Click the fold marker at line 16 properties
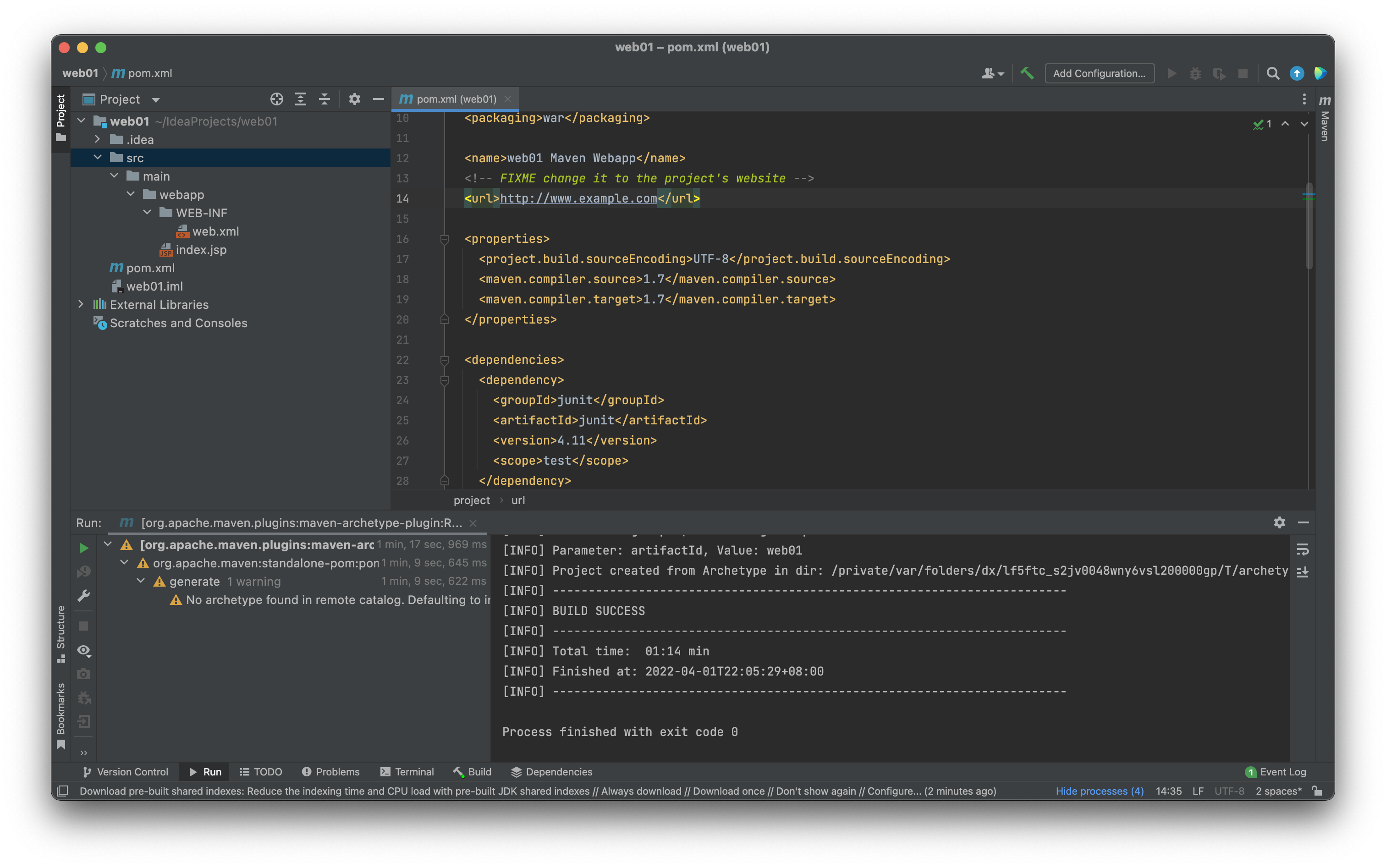 (445, 239)
